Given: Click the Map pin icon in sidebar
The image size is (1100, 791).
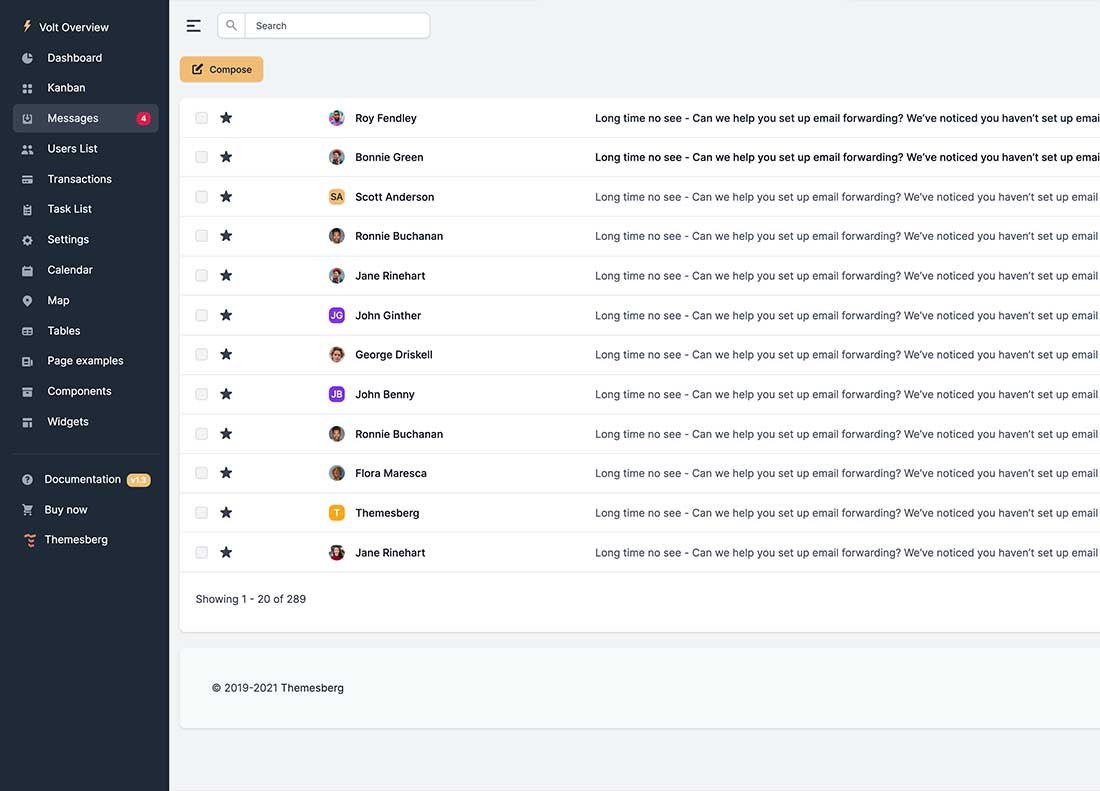Looking at the screenshot, I should click(x=27, y=300).
